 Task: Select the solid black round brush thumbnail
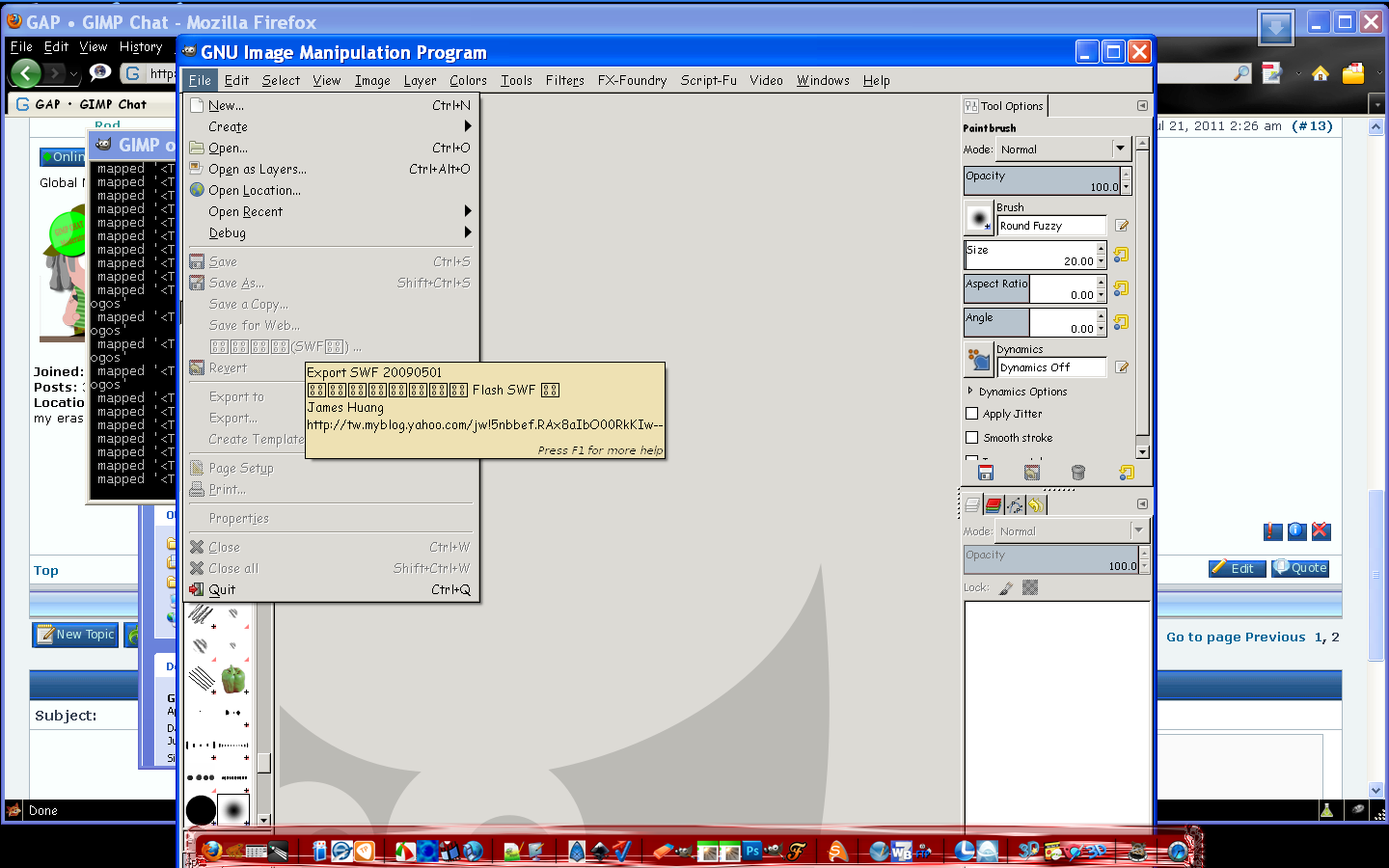201,810
